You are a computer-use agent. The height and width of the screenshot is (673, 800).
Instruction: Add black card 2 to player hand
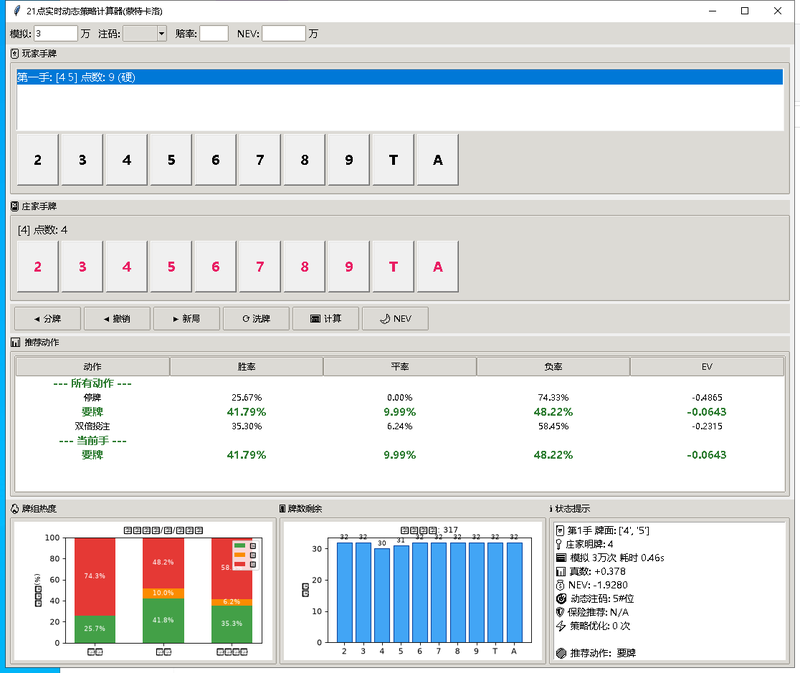(38, 160)
